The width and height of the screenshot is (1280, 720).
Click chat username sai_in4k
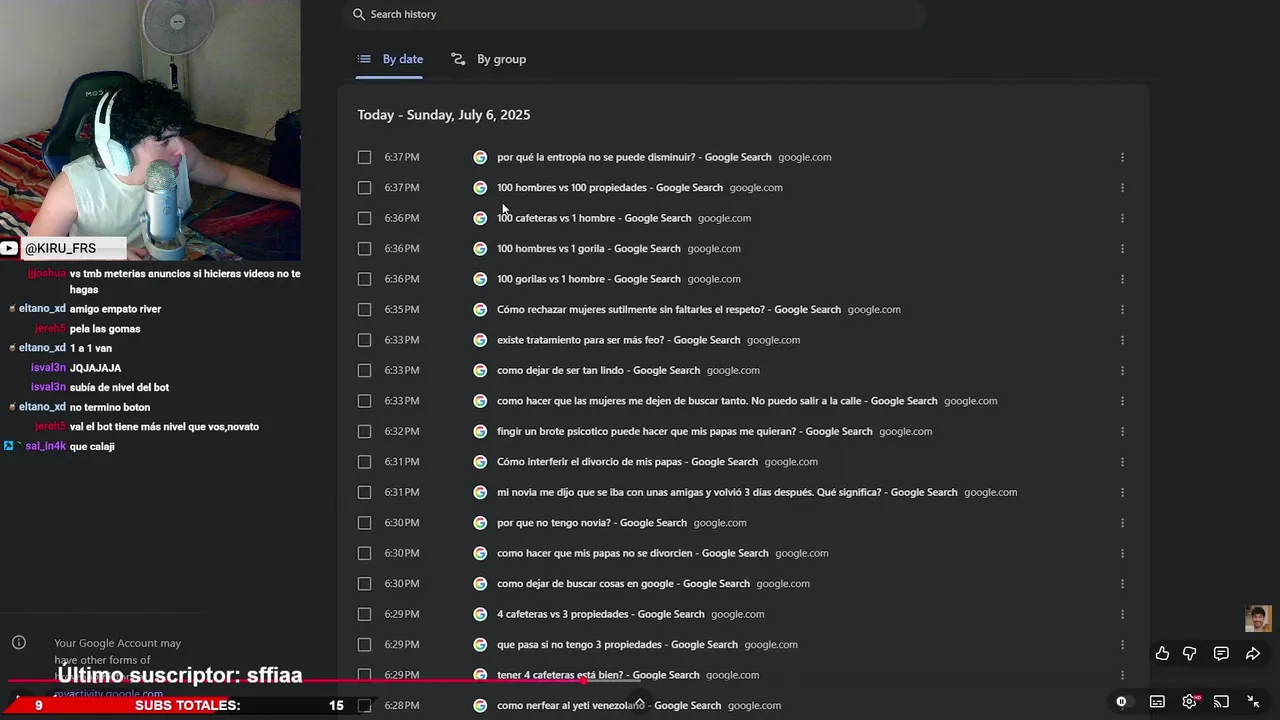tap(45, 446)
